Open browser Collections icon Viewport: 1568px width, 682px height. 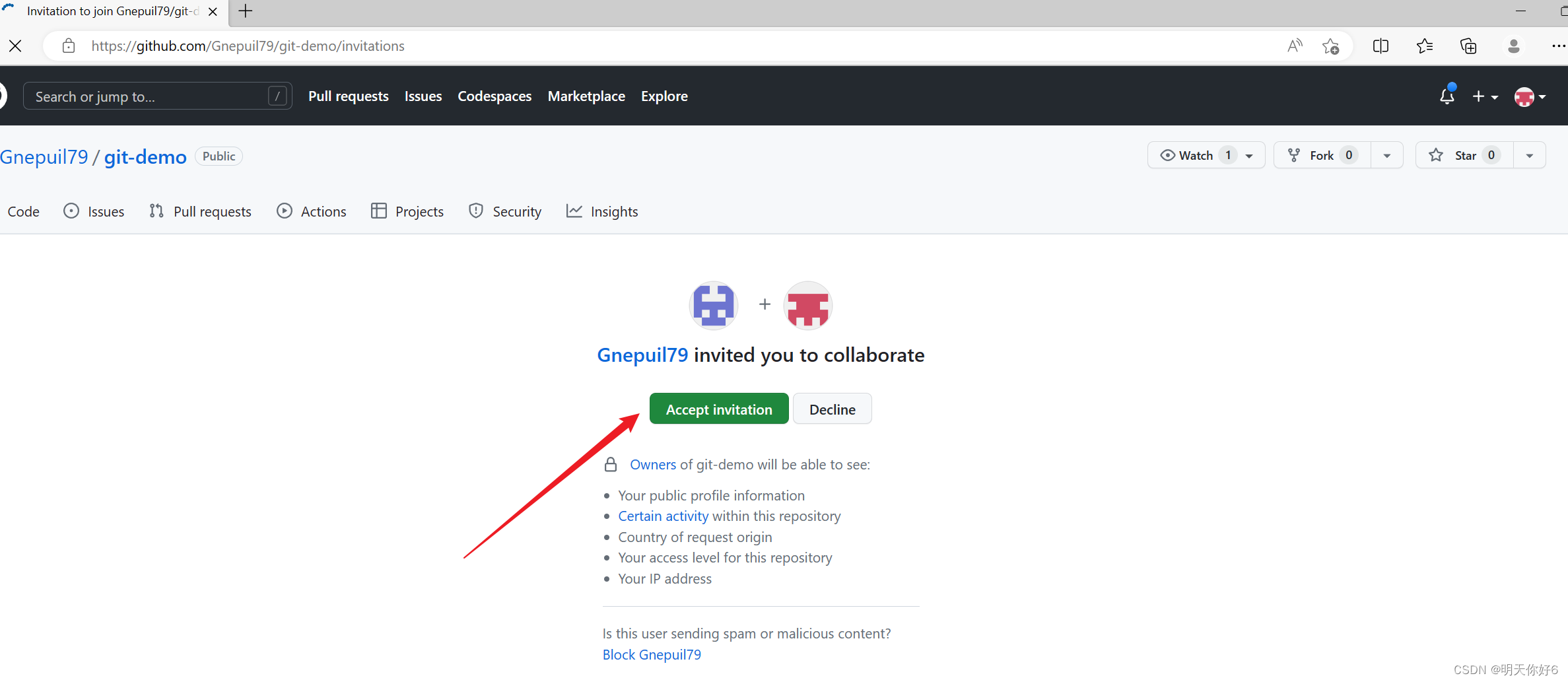[x=1468, y=46]
